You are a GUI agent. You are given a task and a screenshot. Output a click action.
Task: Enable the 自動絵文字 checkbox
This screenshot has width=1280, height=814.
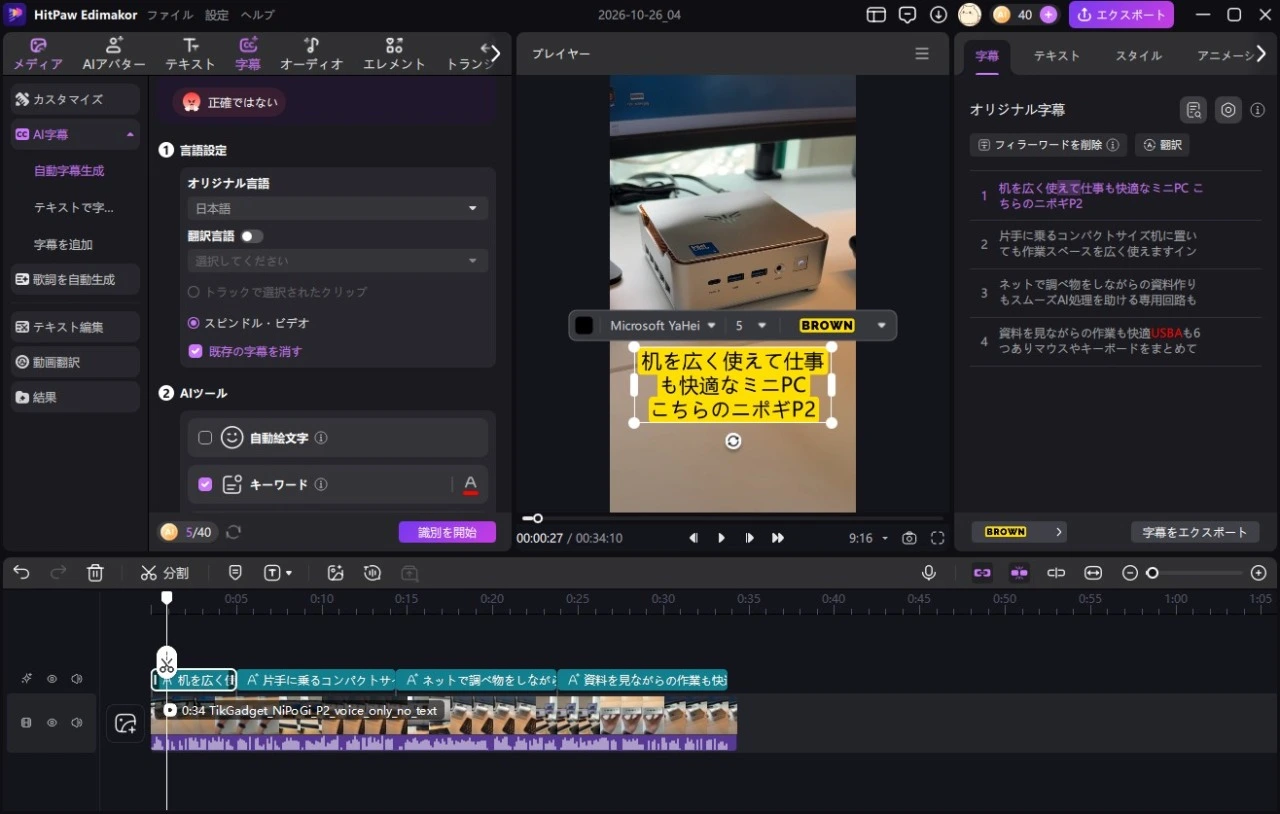click(205, 437)
